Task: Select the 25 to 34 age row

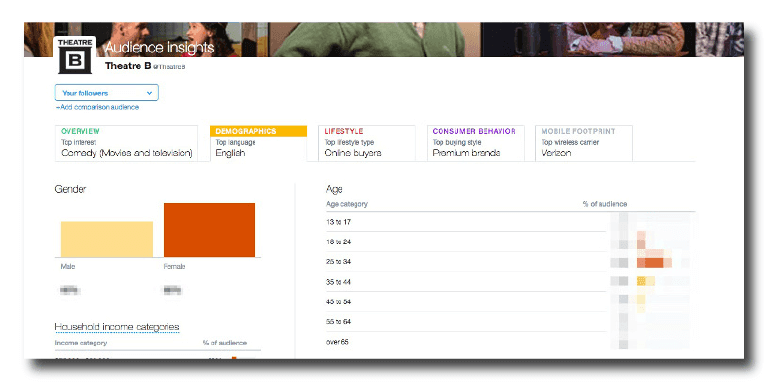Action: pos(511,262)
